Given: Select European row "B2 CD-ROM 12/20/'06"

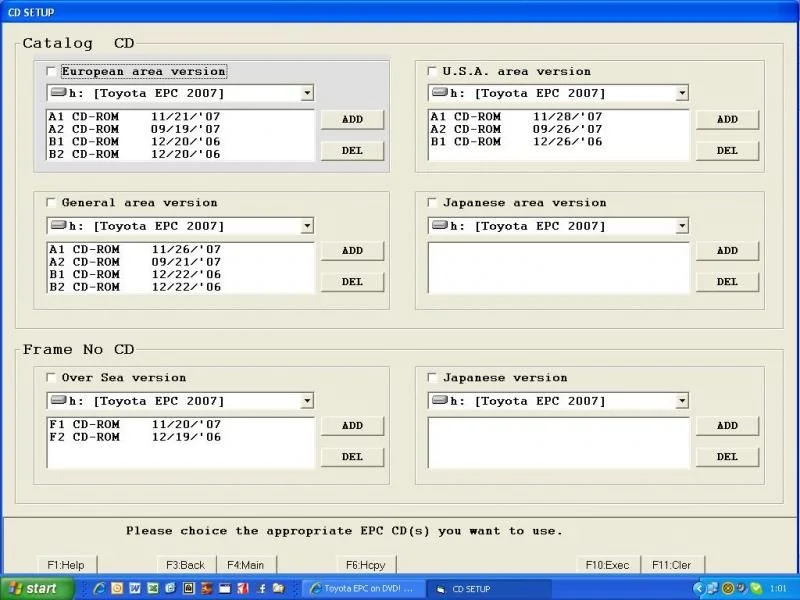Looking at the screenshot, I should [180, 154].
